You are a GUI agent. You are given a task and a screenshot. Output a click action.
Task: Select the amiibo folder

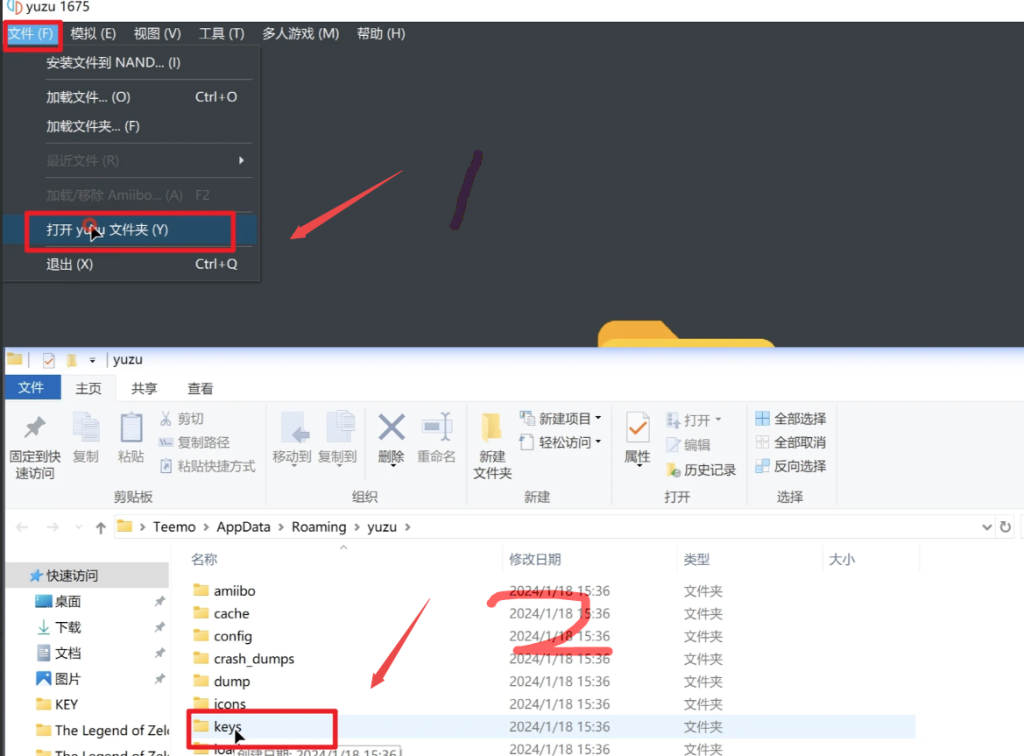[234, 591]
